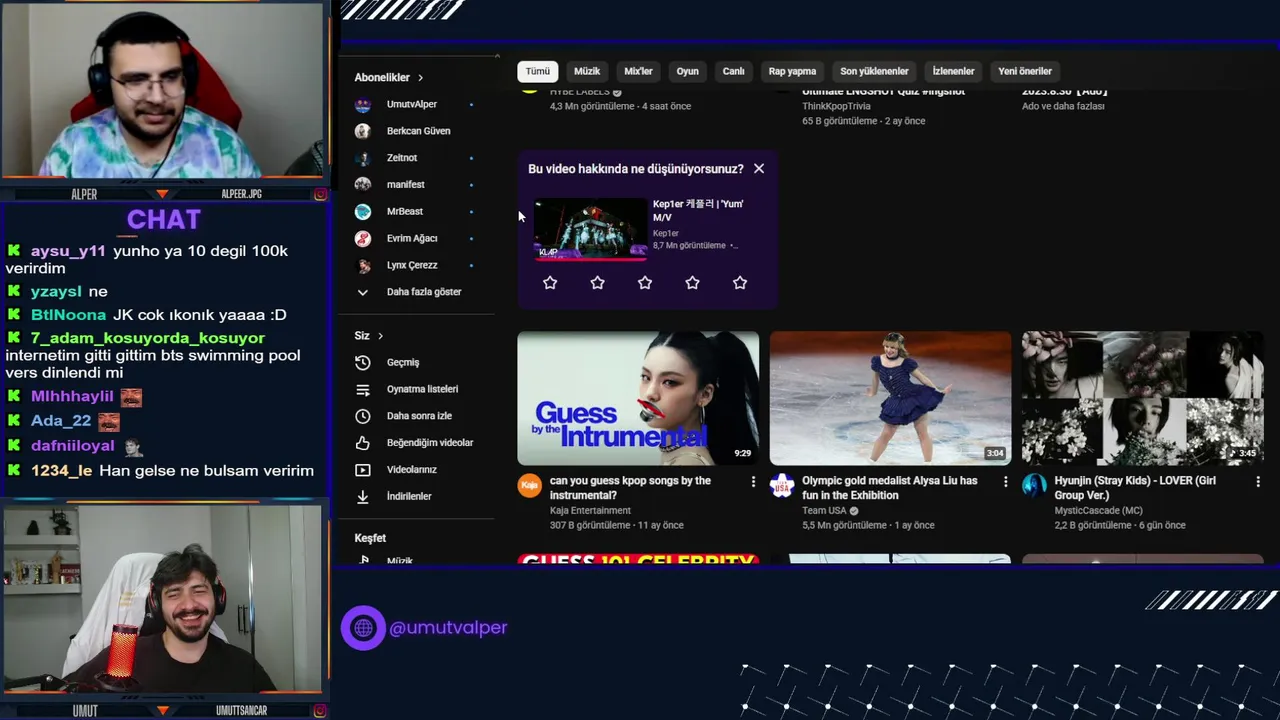The height and width of the screenshot is (720, 1280).
Task: Select the Tümü filter chip
Action: (538, 71)
